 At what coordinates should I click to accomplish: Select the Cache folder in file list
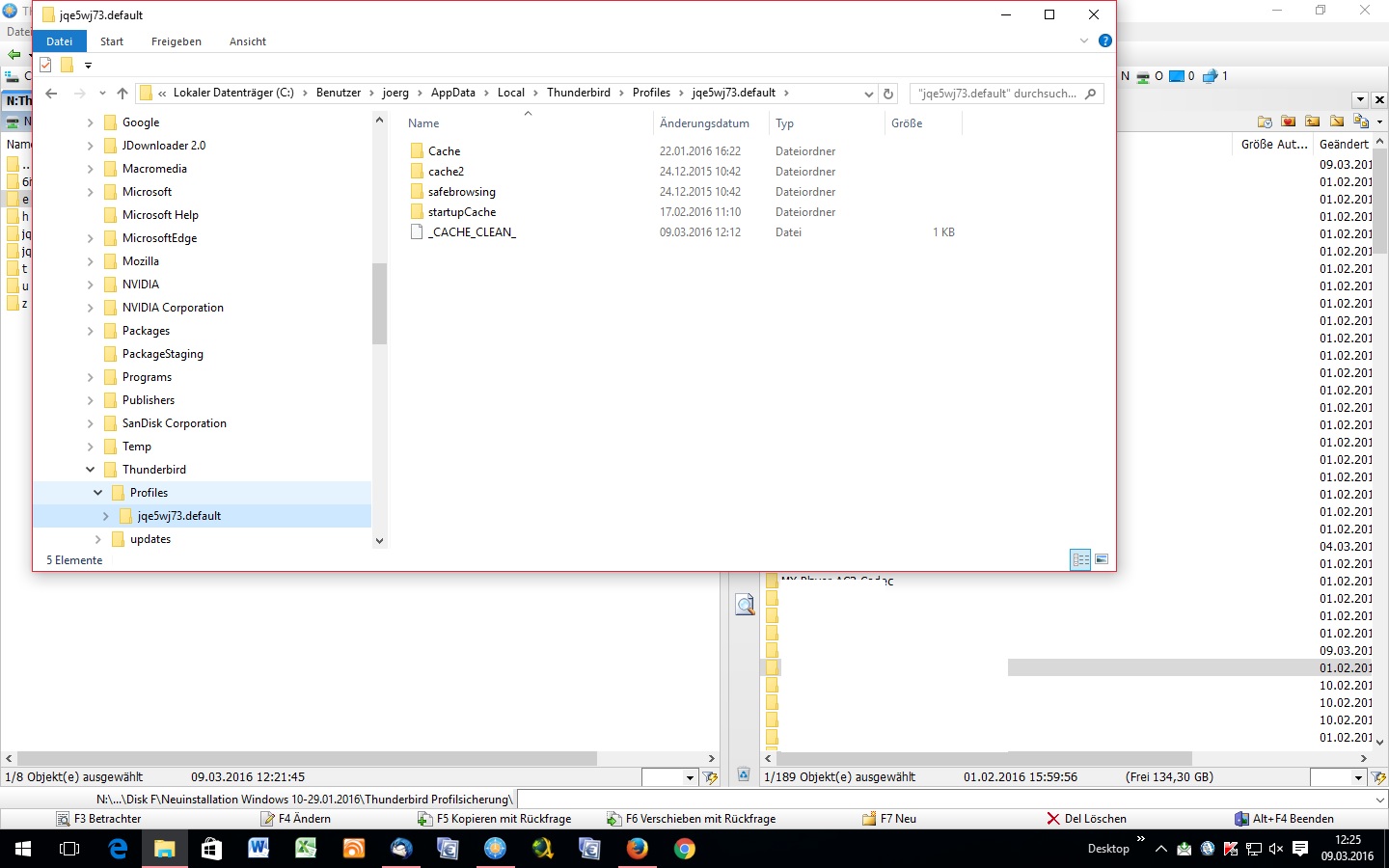click(x=444, y=151)
